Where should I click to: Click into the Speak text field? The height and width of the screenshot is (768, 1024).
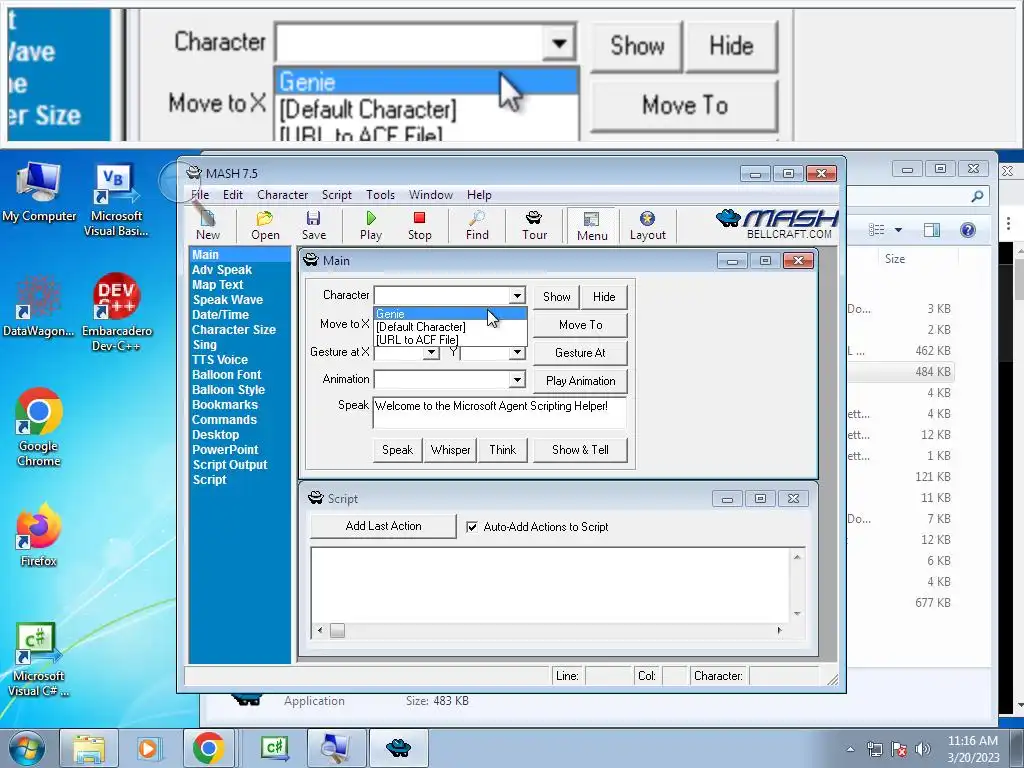tap(500, 412)
